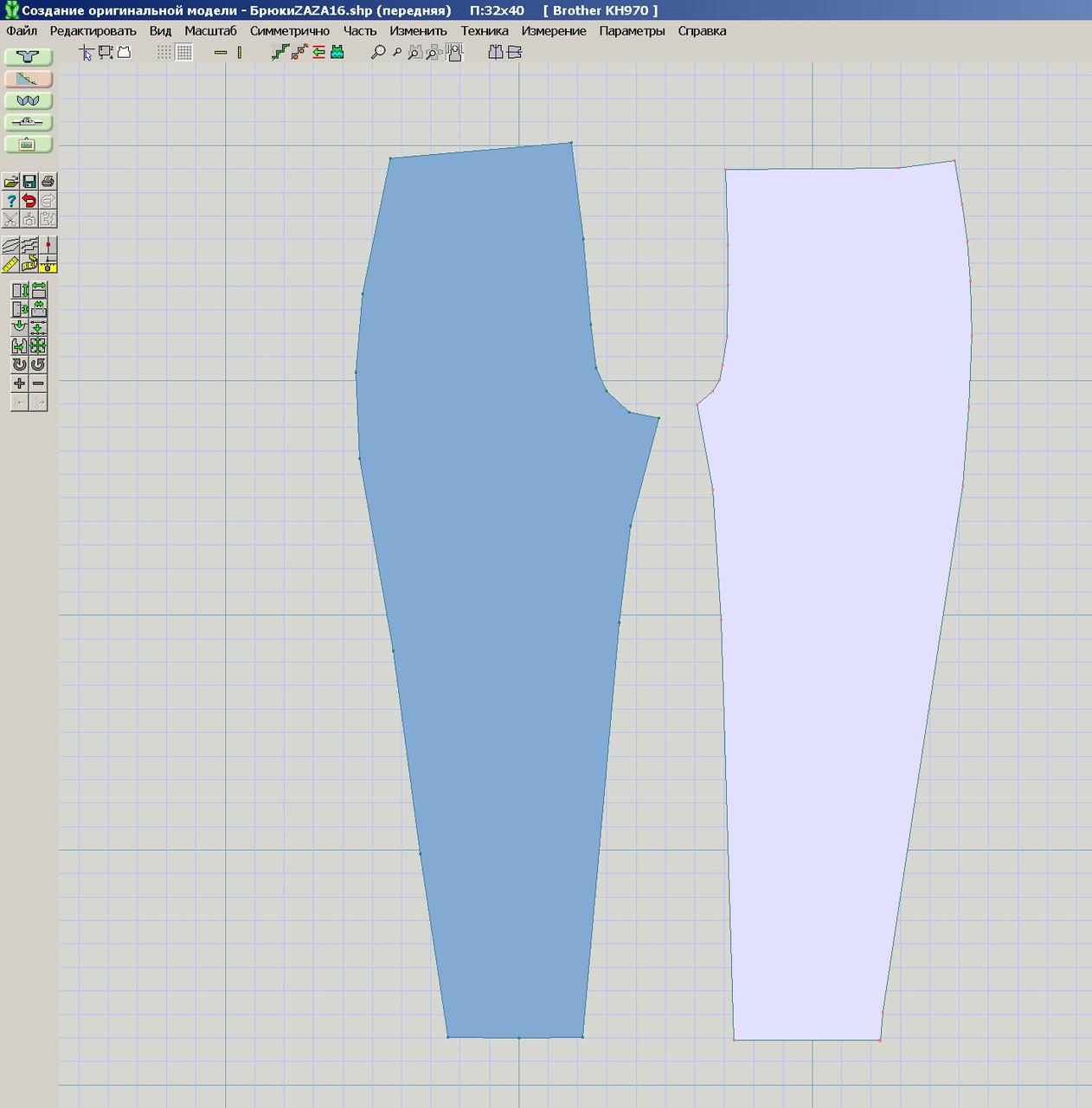Open the Вид menu
The width and height of the screenshot is (1092, 1108).
(x=160, y=31)
